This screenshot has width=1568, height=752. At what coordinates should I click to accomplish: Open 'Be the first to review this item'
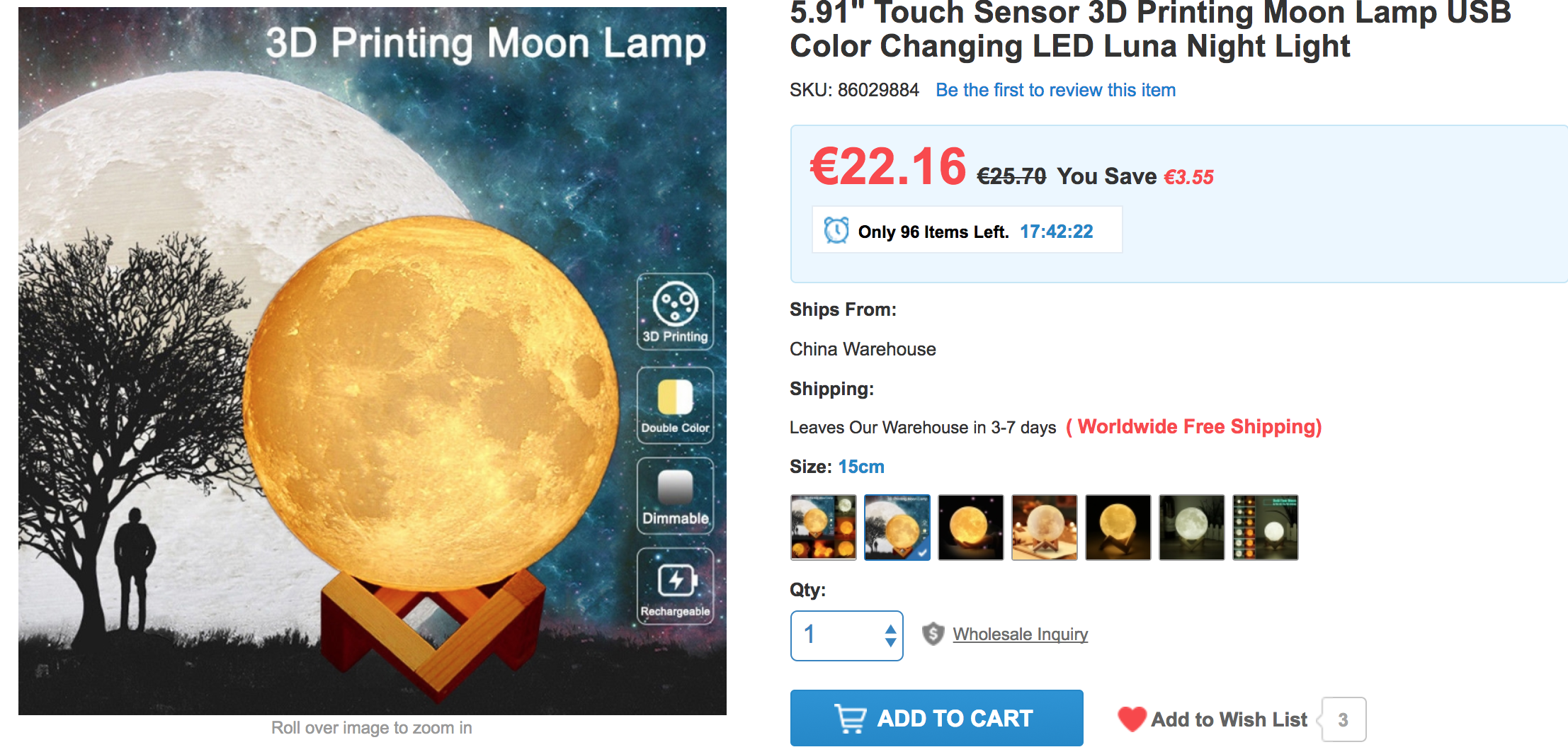[x=1055, y=90]
